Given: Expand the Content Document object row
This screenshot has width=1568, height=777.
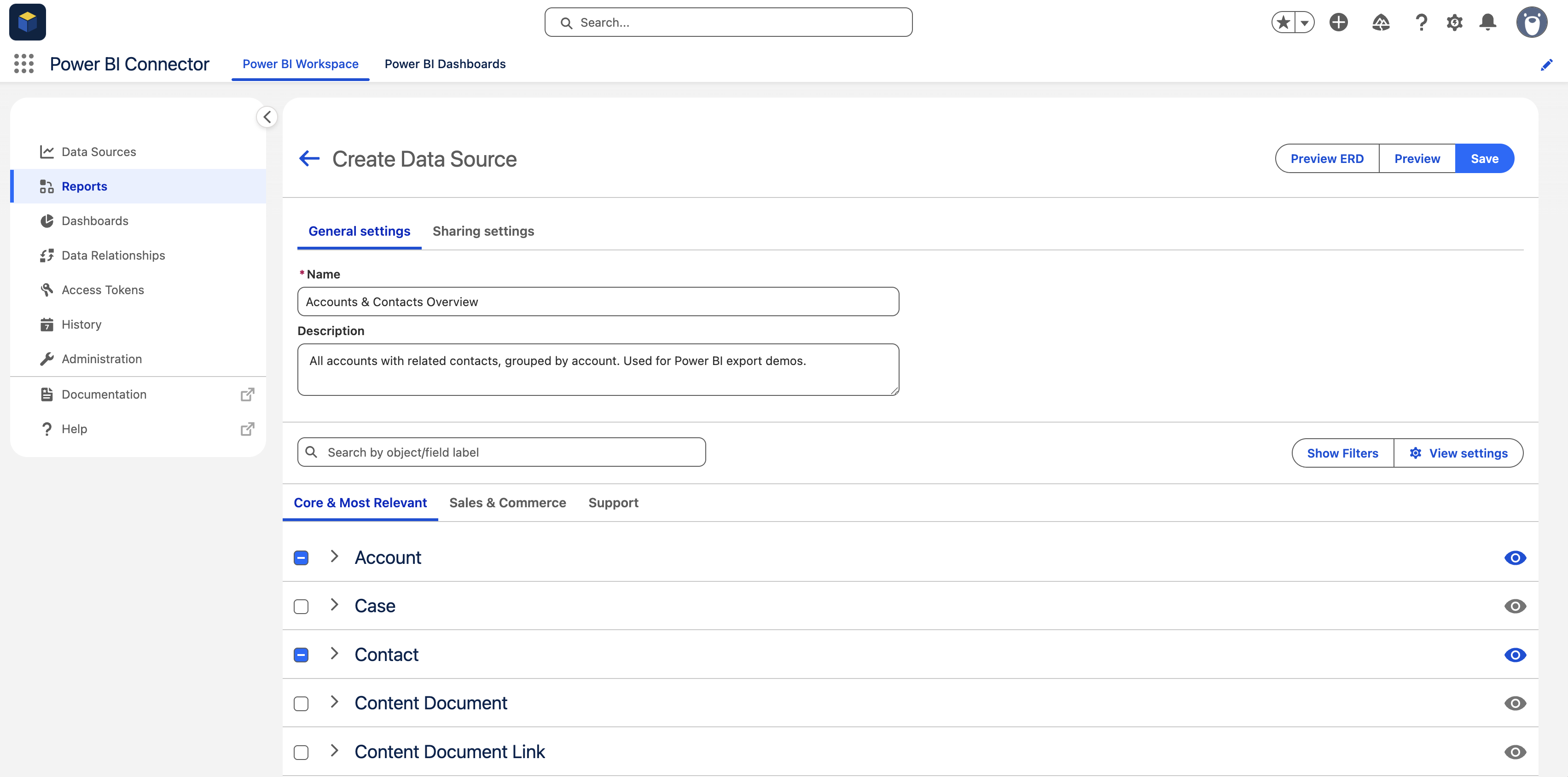Looking at the screenshot, I should tap(334, 702).
